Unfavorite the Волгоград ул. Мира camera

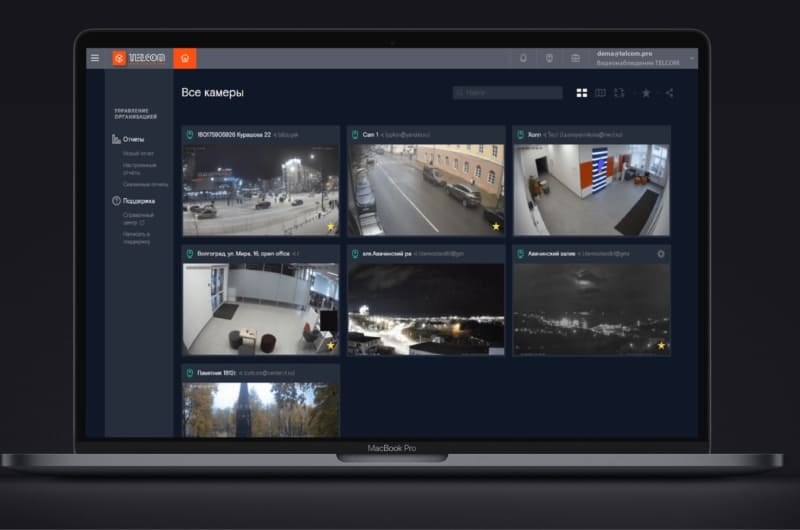pos(331,345)
